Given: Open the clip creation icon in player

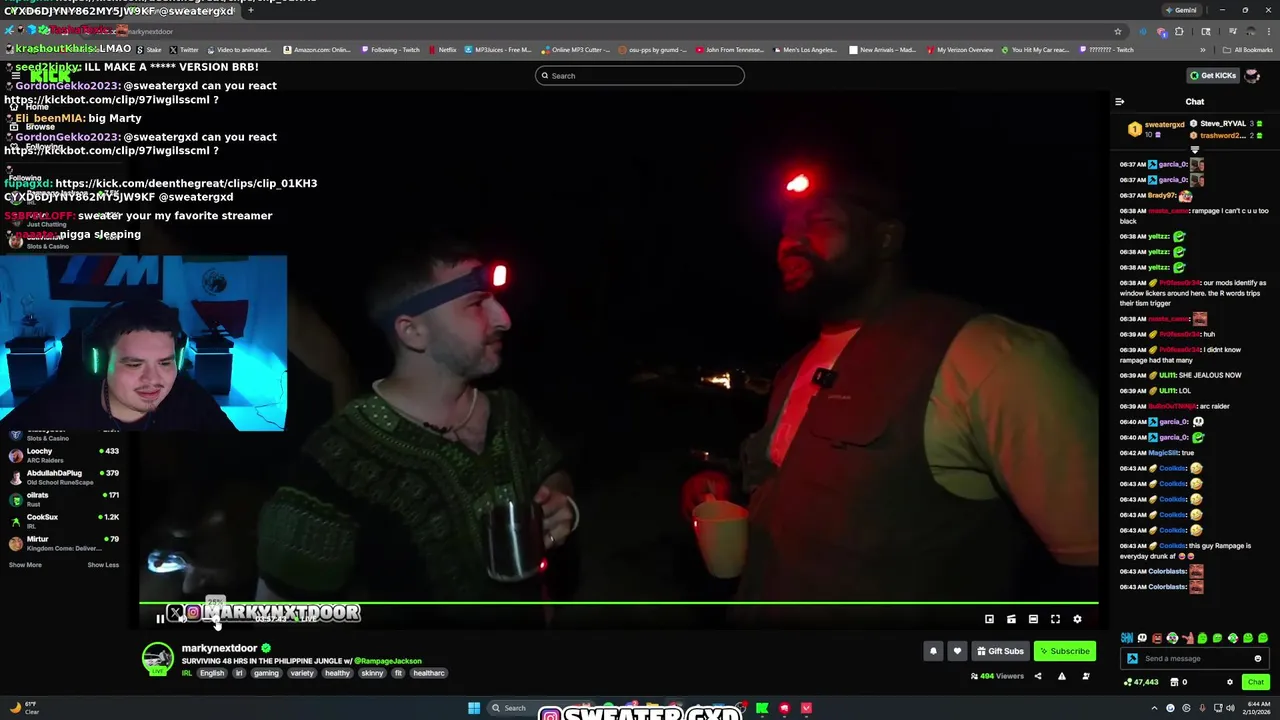Looking at the screenshot, I should click(1011, 619).
